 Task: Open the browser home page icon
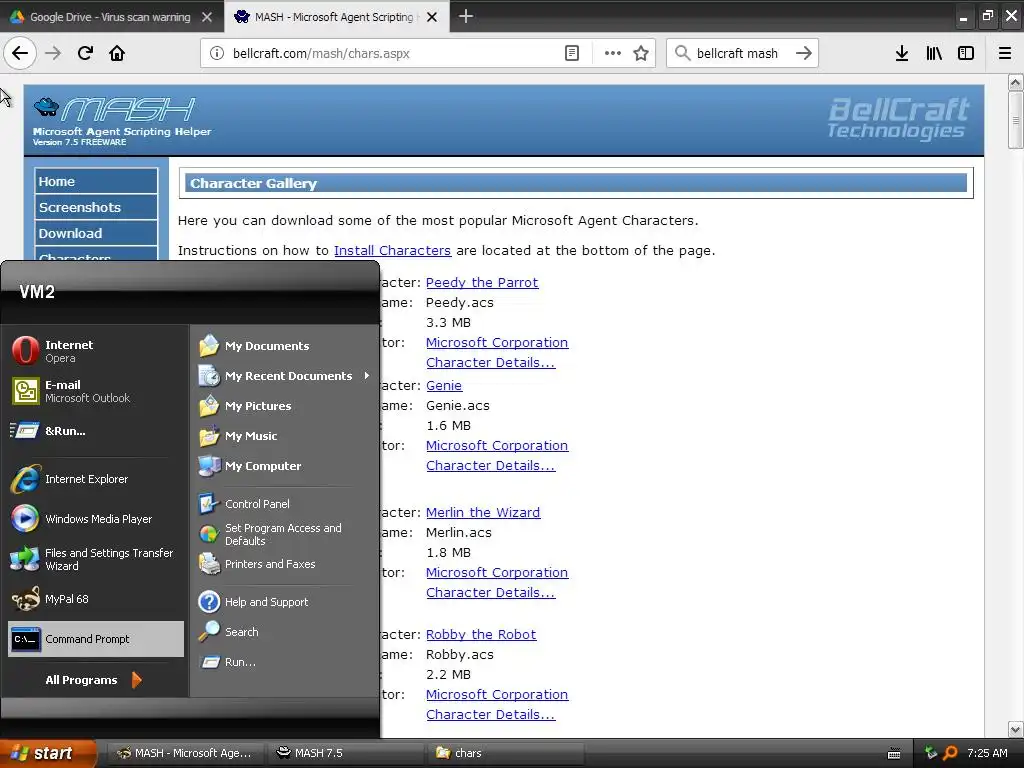tap(117, 54)
